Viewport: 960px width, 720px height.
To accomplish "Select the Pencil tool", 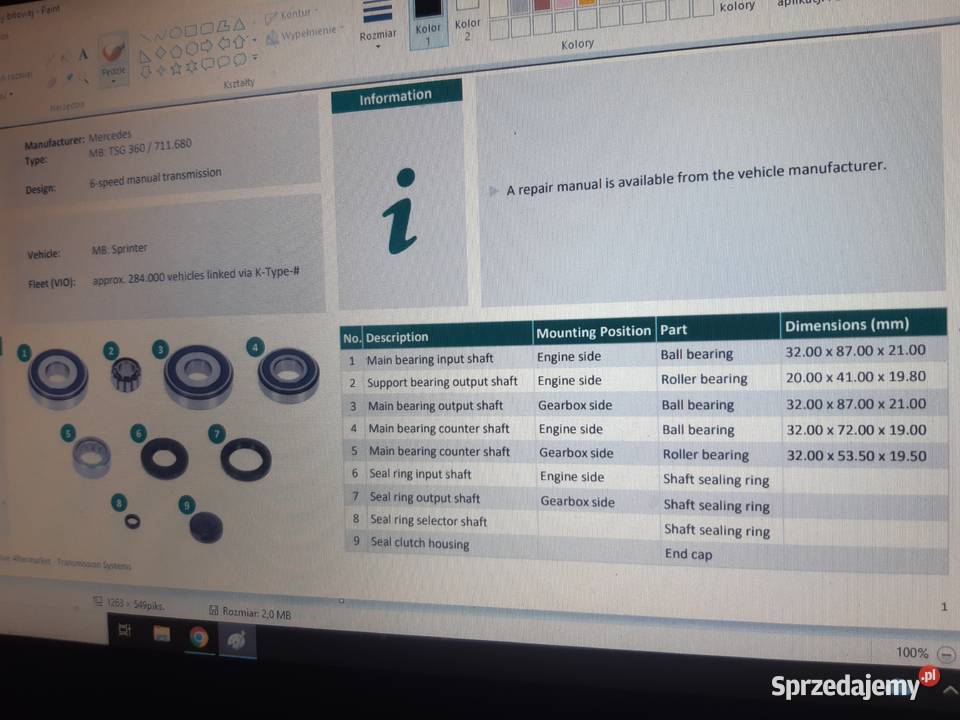I will [50, 59].
